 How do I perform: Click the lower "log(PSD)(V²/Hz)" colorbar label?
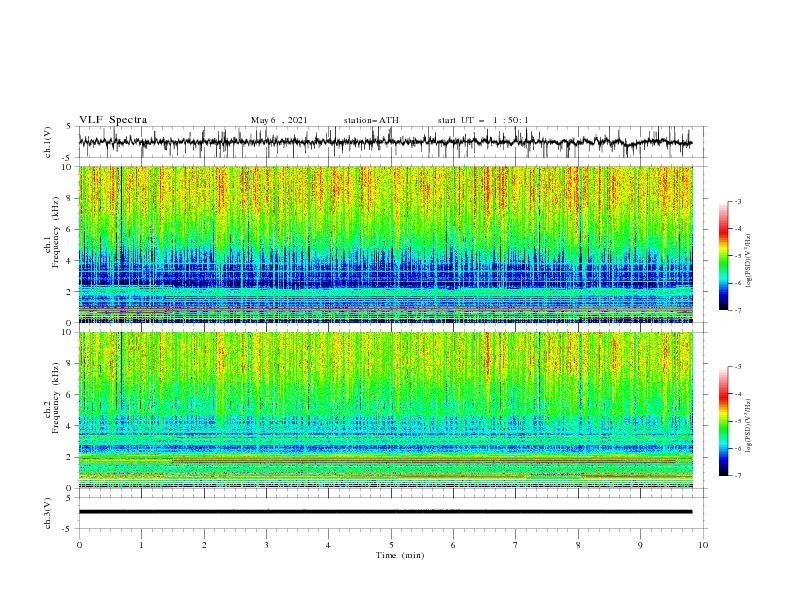pyautogui.click(x=748, y=425)
